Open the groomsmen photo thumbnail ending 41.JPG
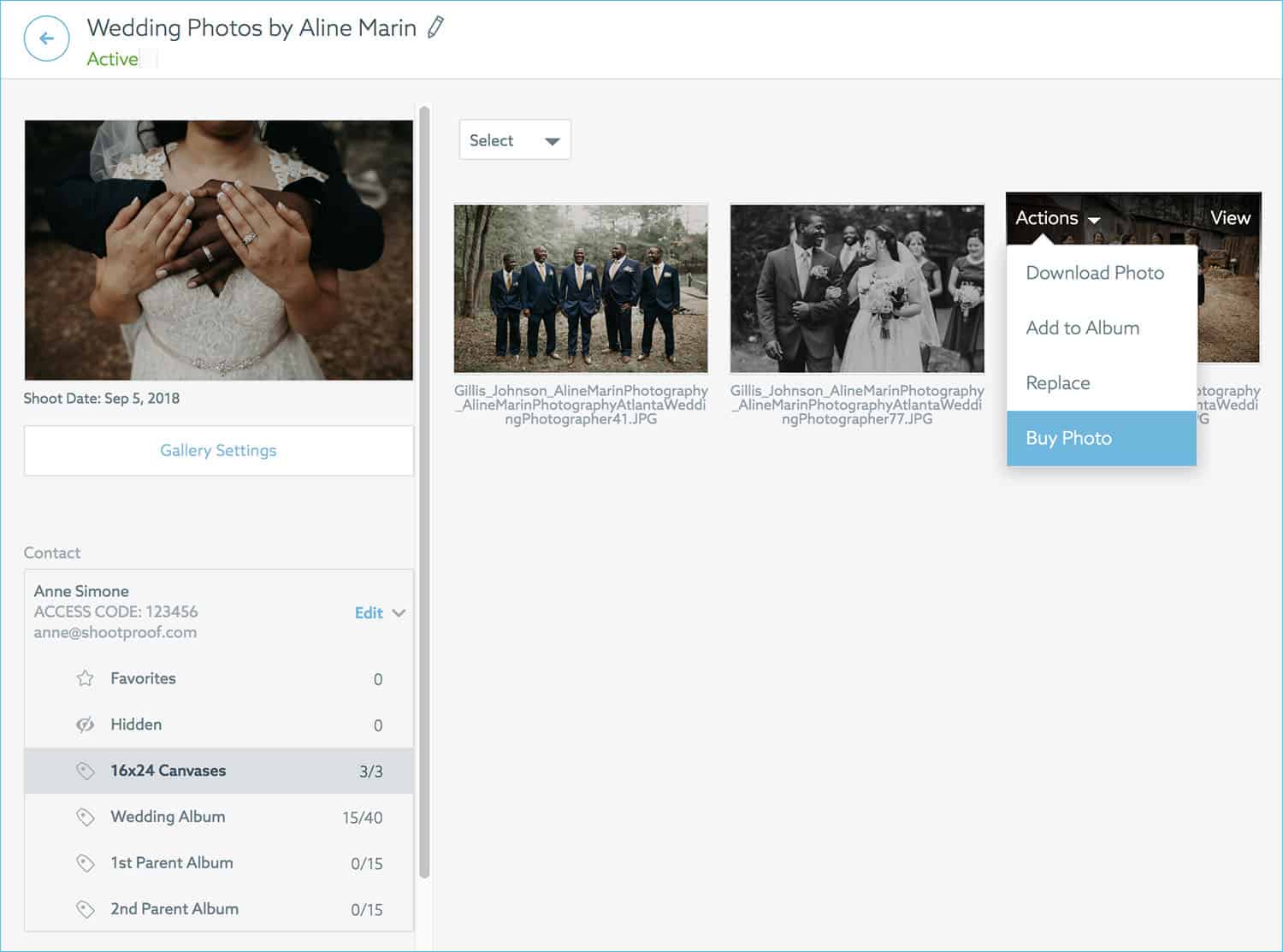1283x952 pixels. pos(581,288)
